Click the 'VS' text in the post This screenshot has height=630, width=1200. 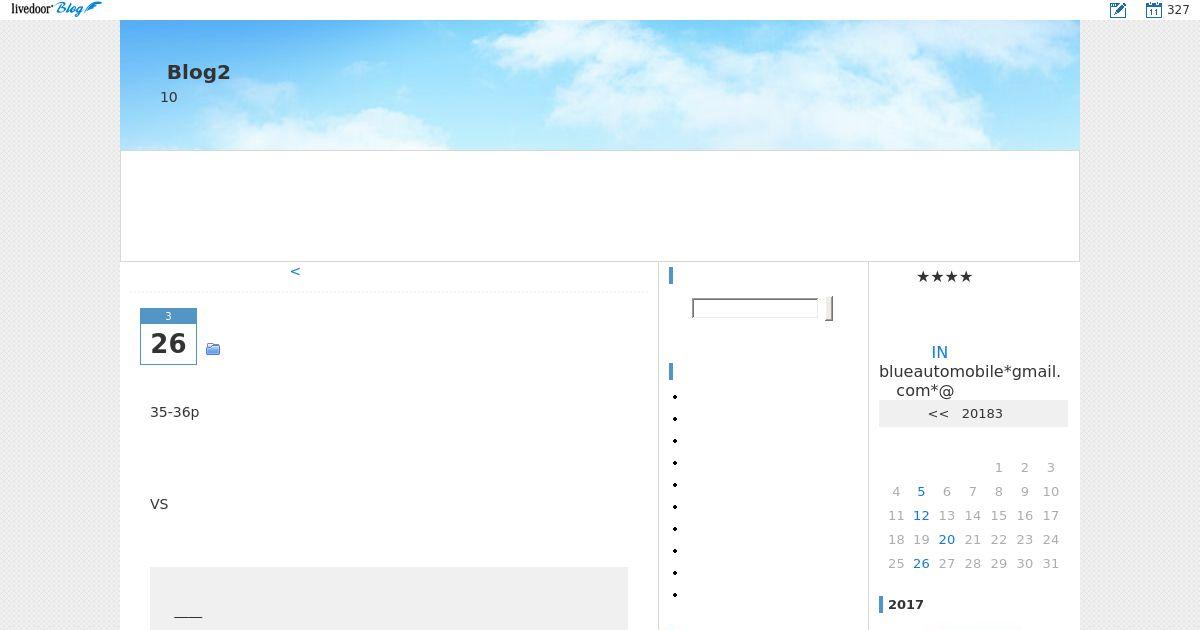159,504
